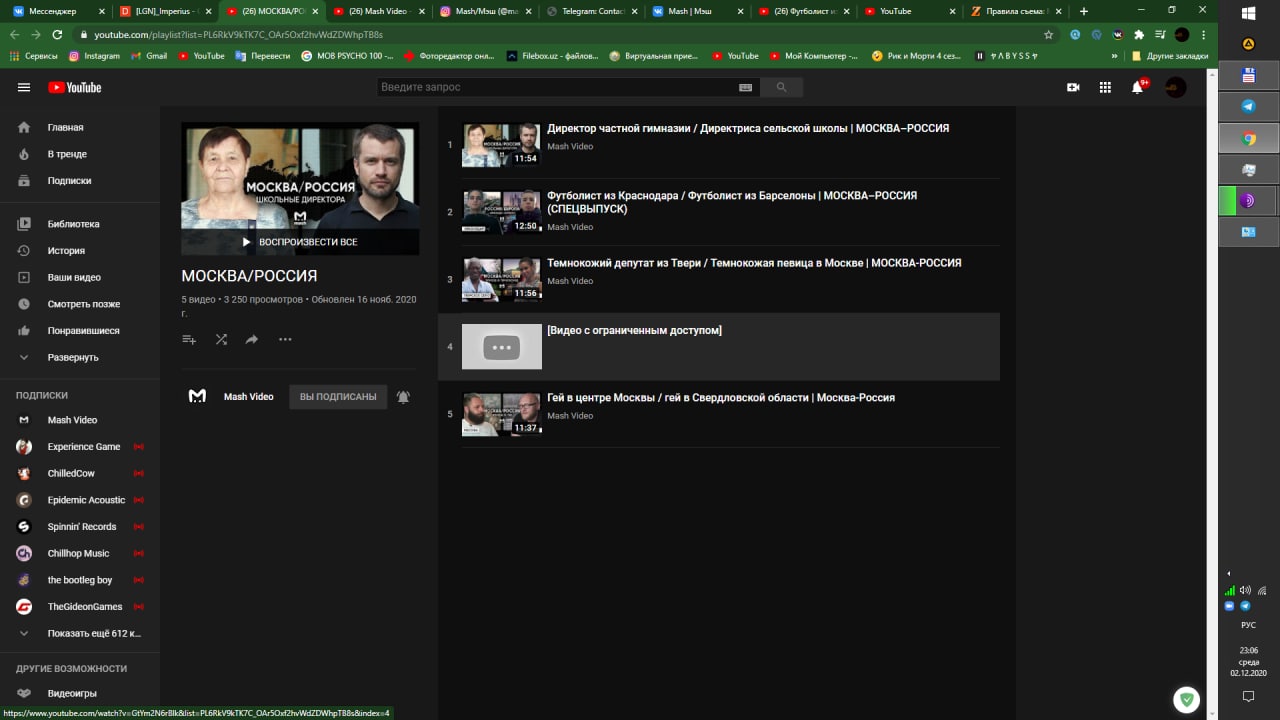Viewport: 1280px width, 720px height.
Task: Click Chrome icon in Windows taskbar
Action: [x=1248, y=139]
